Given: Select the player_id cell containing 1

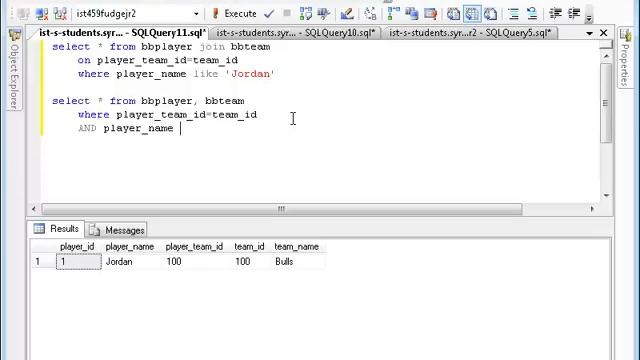Looking at the screenshot, I should [79, 261].
